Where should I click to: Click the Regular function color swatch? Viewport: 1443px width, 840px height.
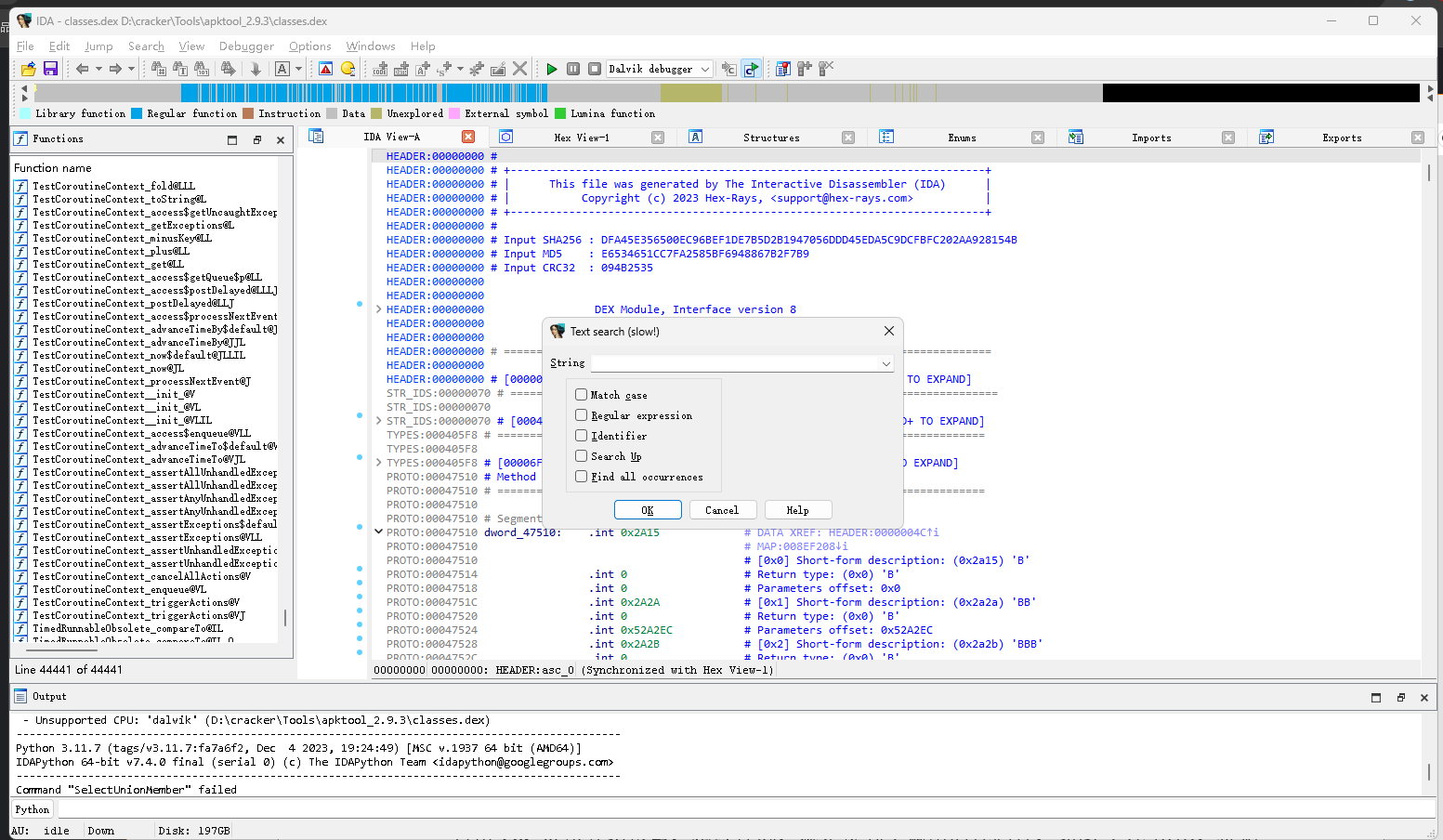[x=137, y=113]
